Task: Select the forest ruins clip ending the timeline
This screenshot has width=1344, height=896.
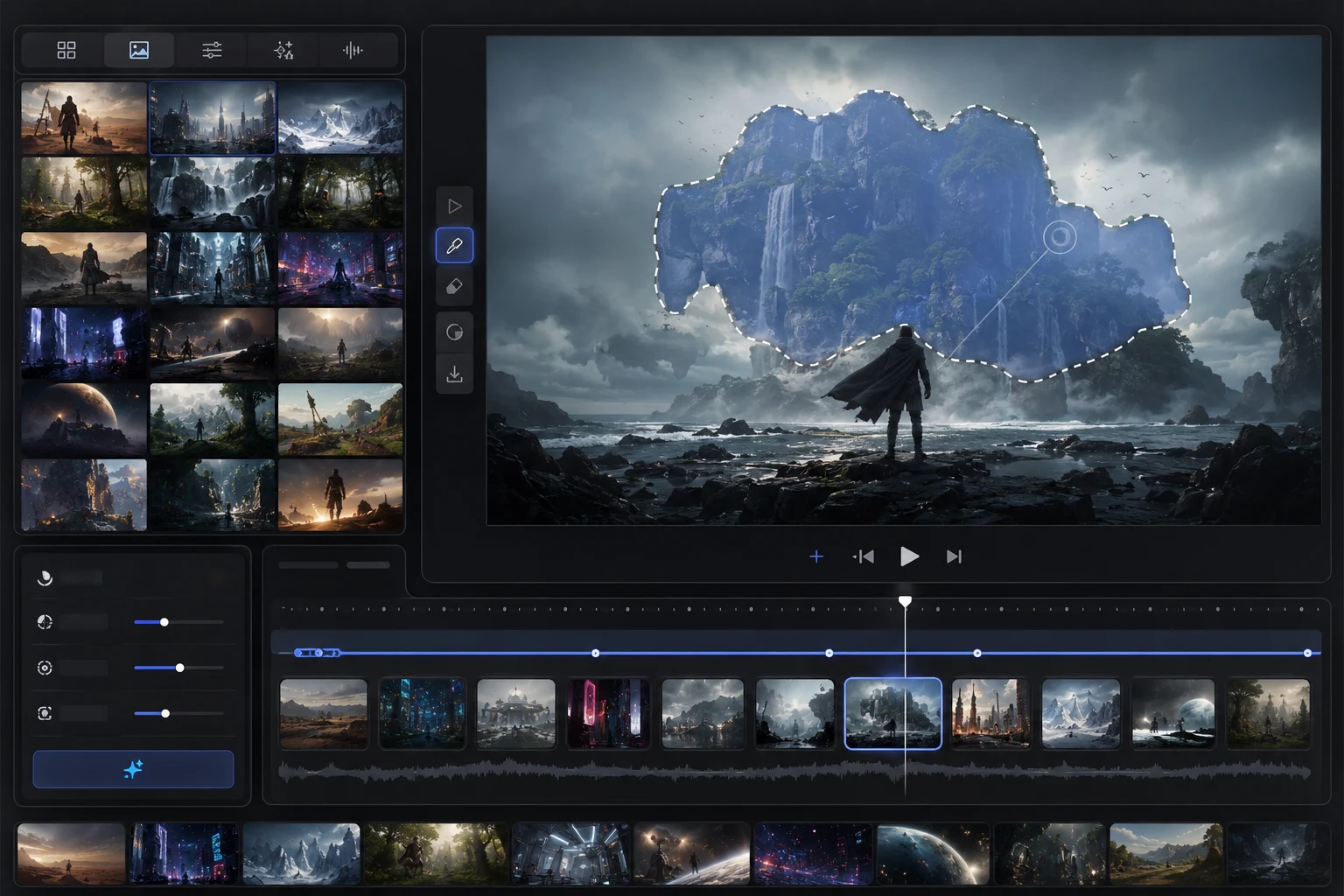Action: (1268, 713)
